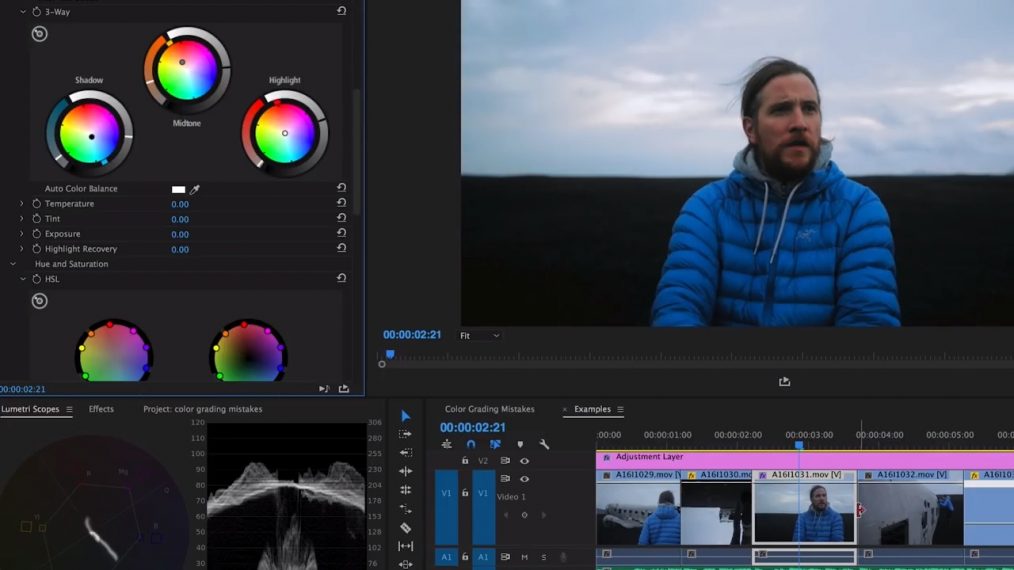Open Lumetri Scopes panel menu
Screen dimensions: 1014x570
[x=69, y=409]
